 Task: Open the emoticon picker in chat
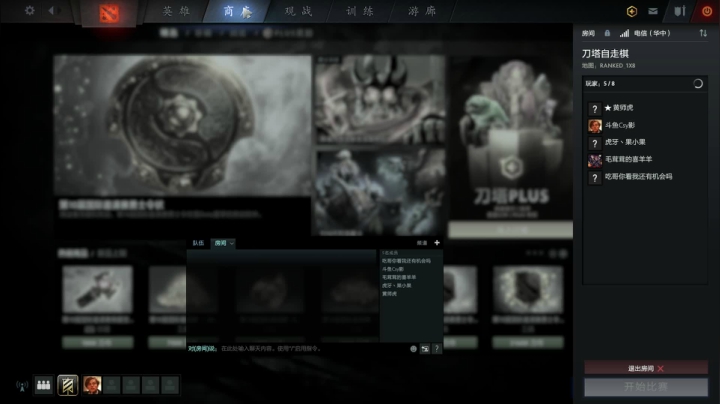(x=413, y=349)
